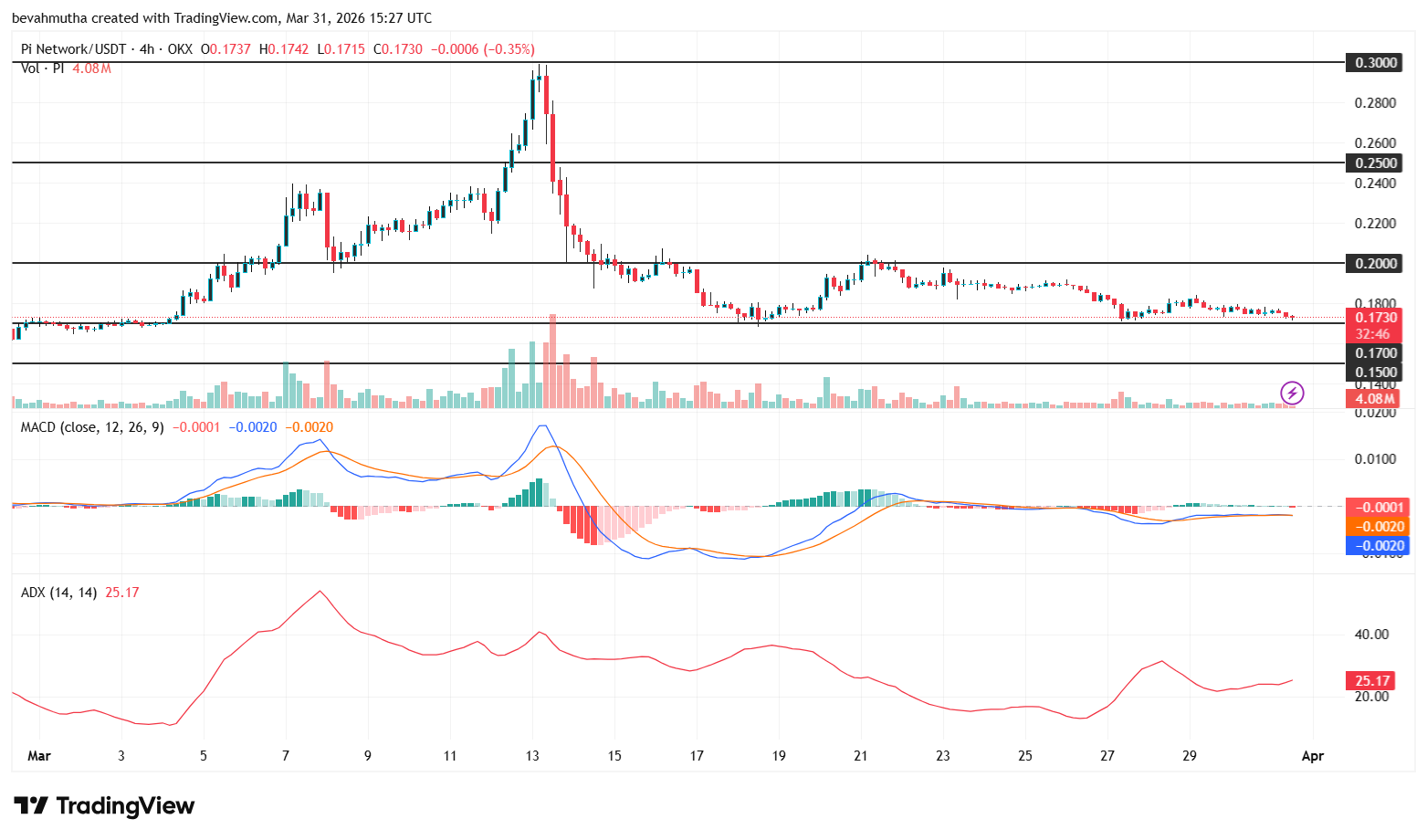Image resolution: width=1427 pixels, height=840 pixels.
Task: Click the red 4.08M volume tag
Action: click(1375, 399)
